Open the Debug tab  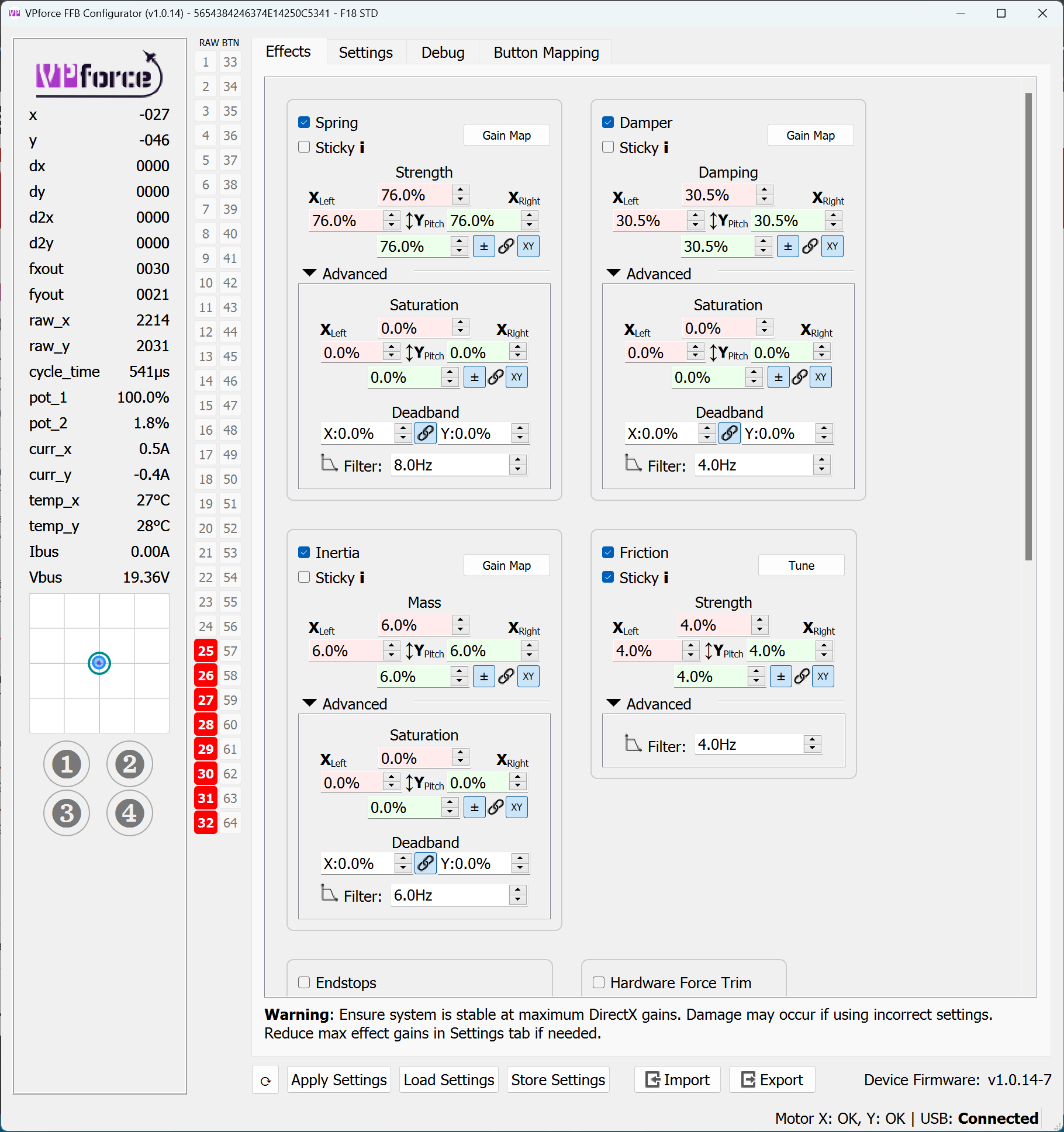[443, 53]
